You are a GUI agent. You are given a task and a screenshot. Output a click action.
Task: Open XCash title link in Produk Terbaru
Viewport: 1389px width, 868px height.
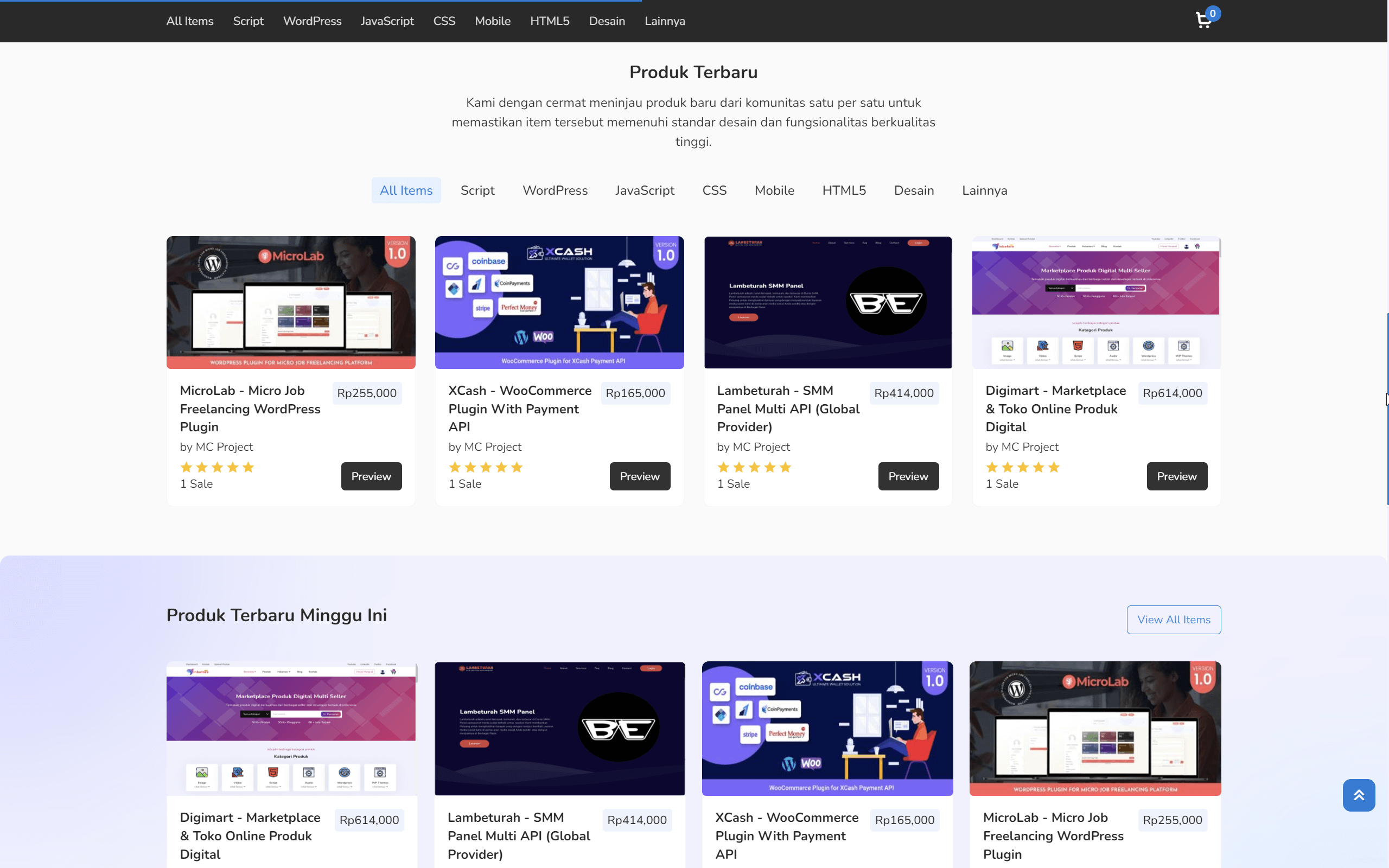[x=520, y=409]
